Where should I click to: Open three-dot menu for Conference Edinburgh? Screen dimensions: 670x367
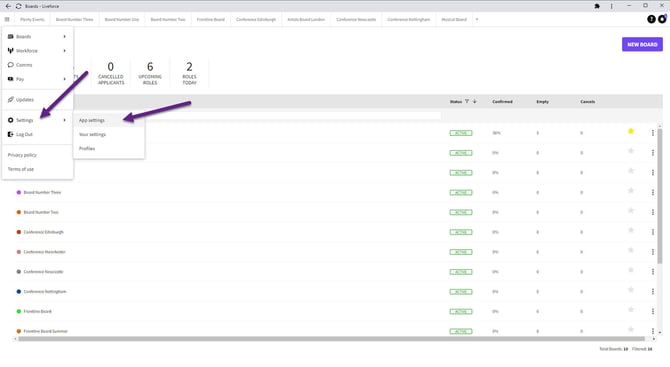click(x=652, y=232)
